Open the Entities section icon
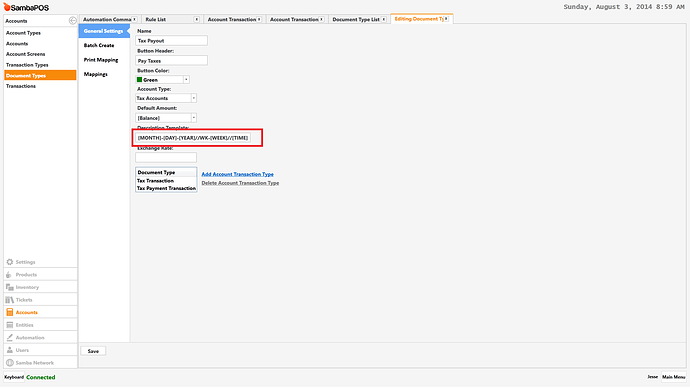 pos(10,325)
